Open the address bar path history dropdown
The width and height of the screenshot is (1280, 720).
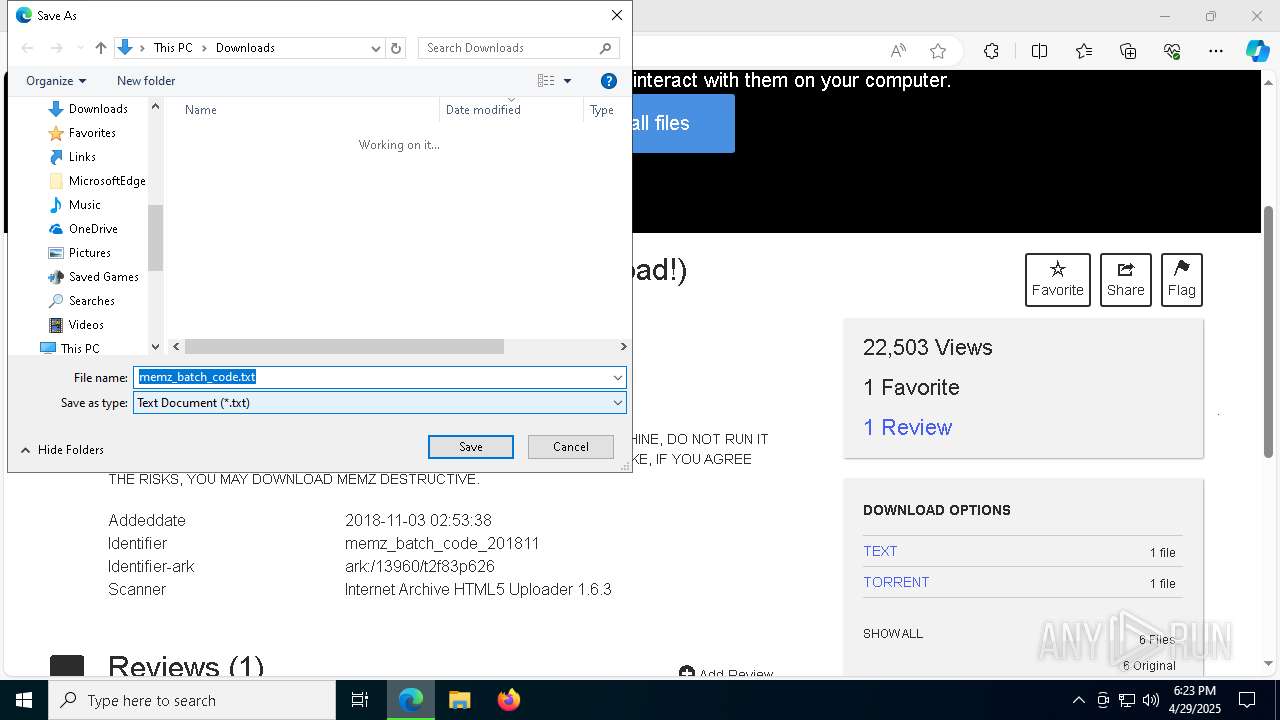coord(376,48)
